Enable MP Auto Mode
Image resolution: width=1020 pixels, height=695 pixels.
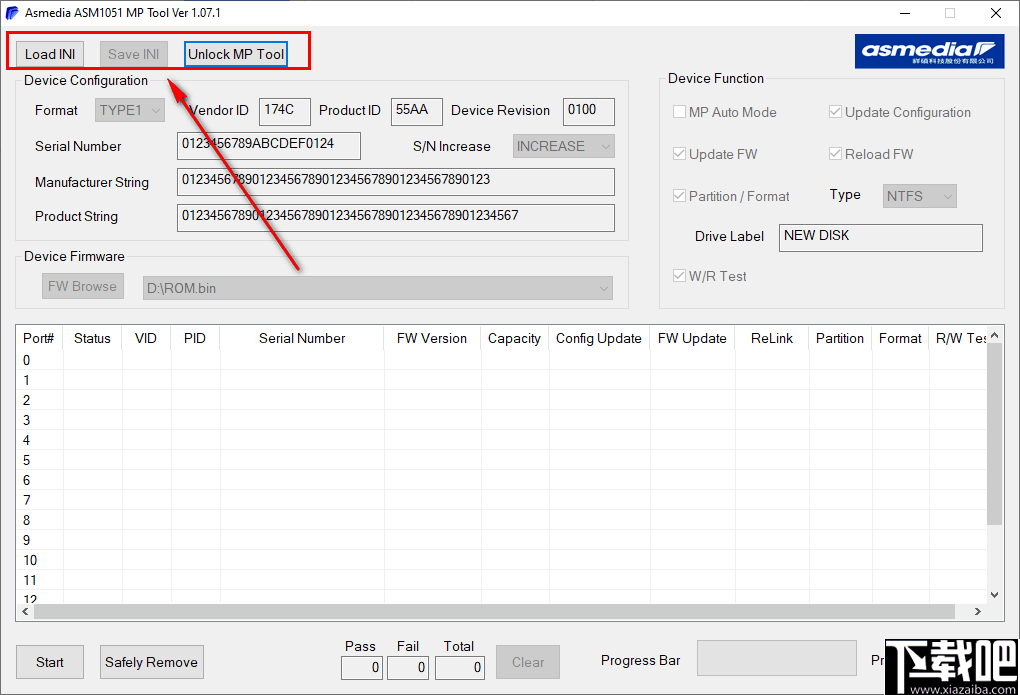tap(679, 112)
